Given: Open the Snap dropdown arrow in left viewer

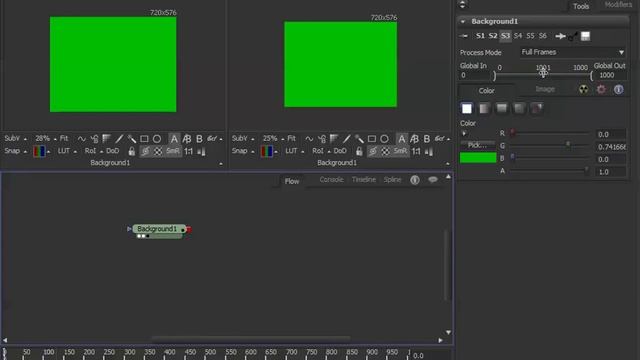Looking at the screenshot, I should [x=25, y=152].
